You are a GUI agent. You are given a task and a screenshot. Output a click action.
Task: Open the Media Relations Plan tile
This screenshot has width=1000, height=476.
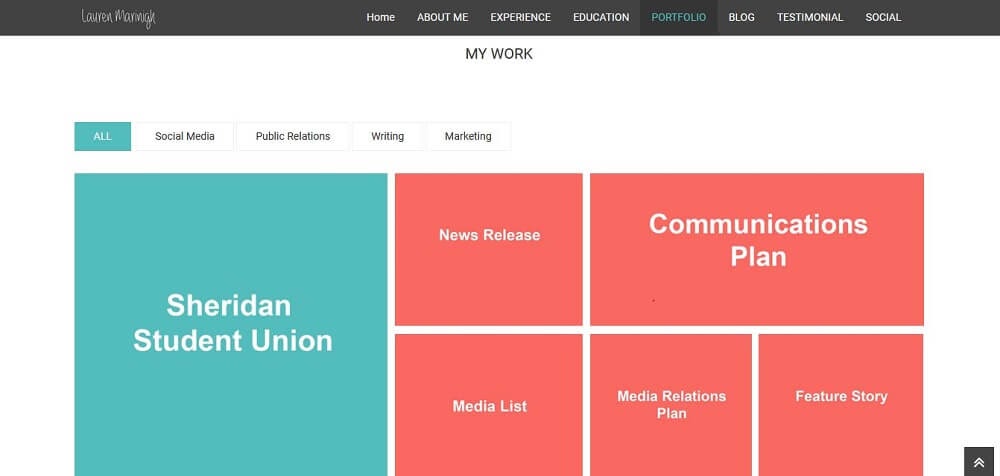click(671, 405)
